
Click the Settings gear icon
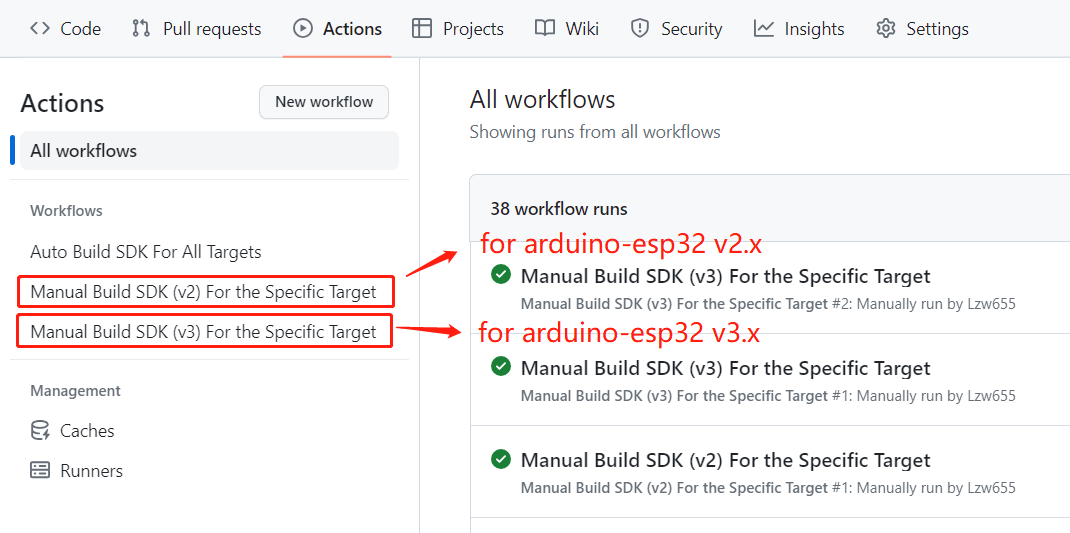click(x=886, y=29)
